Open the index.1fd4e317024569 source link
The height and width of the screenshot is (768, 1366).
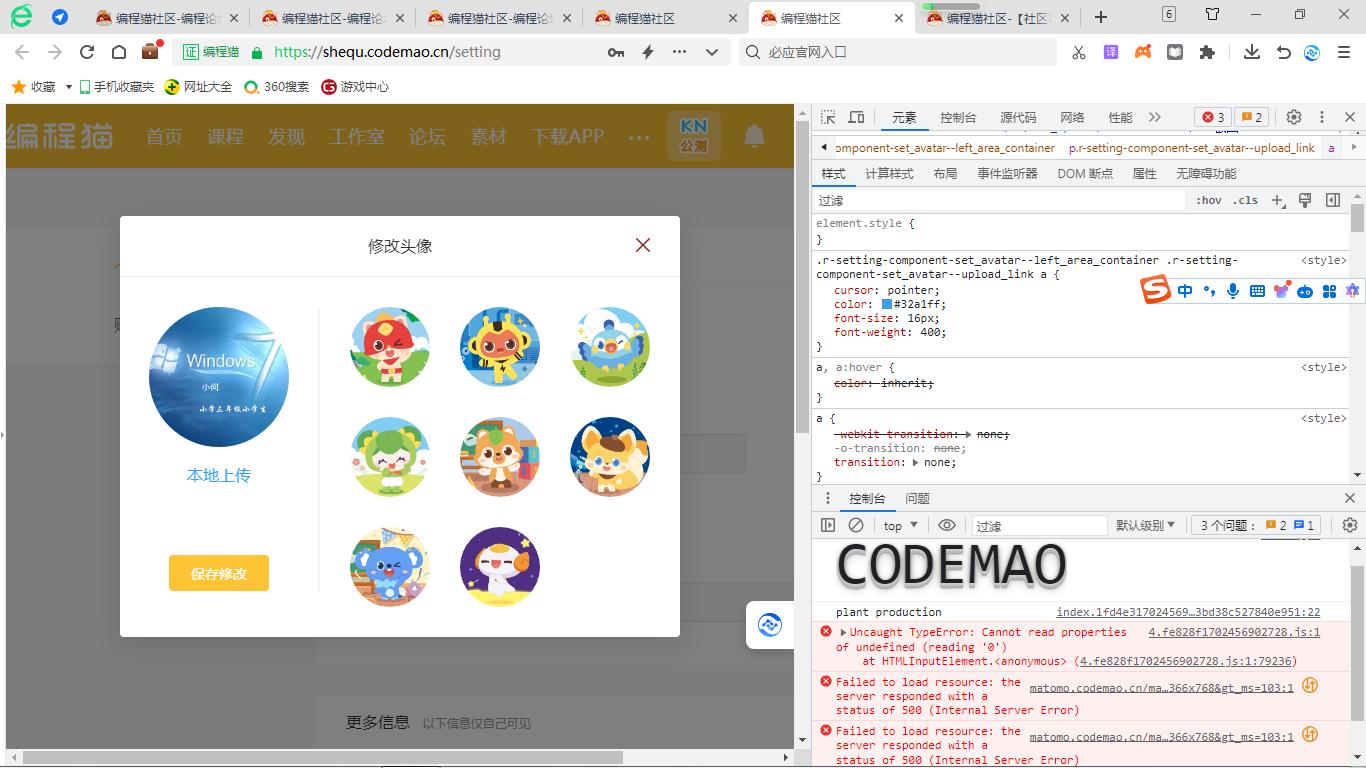point(1188,612)
